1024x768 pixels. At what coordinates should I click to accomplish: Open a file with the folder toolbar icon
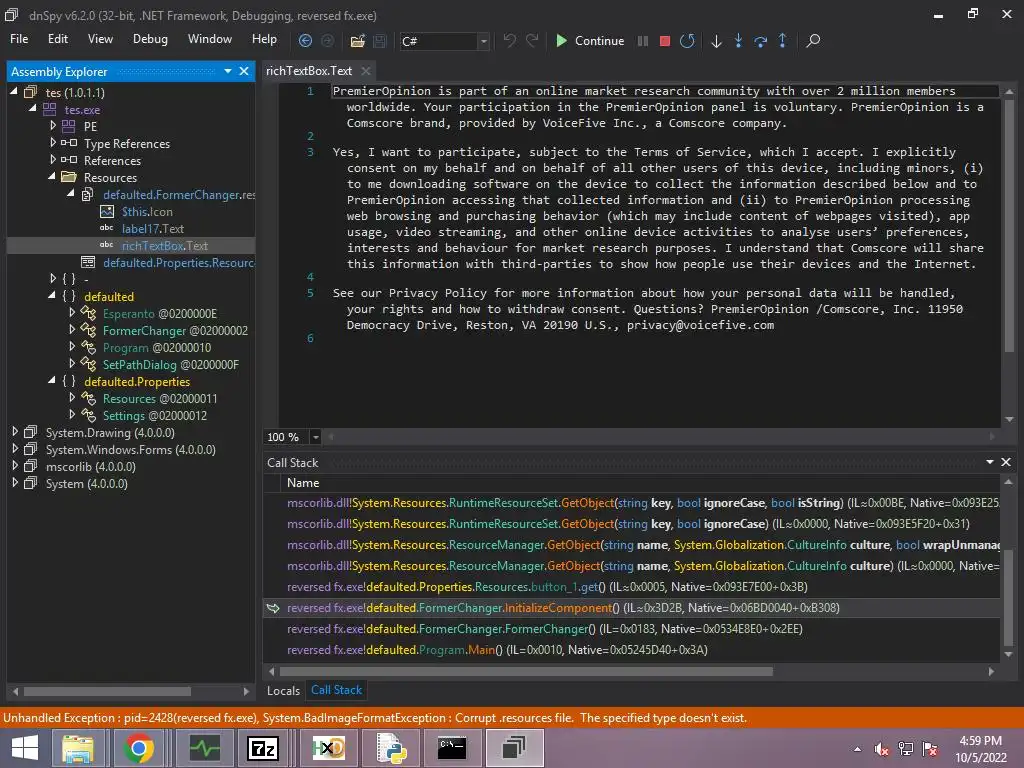357,40
